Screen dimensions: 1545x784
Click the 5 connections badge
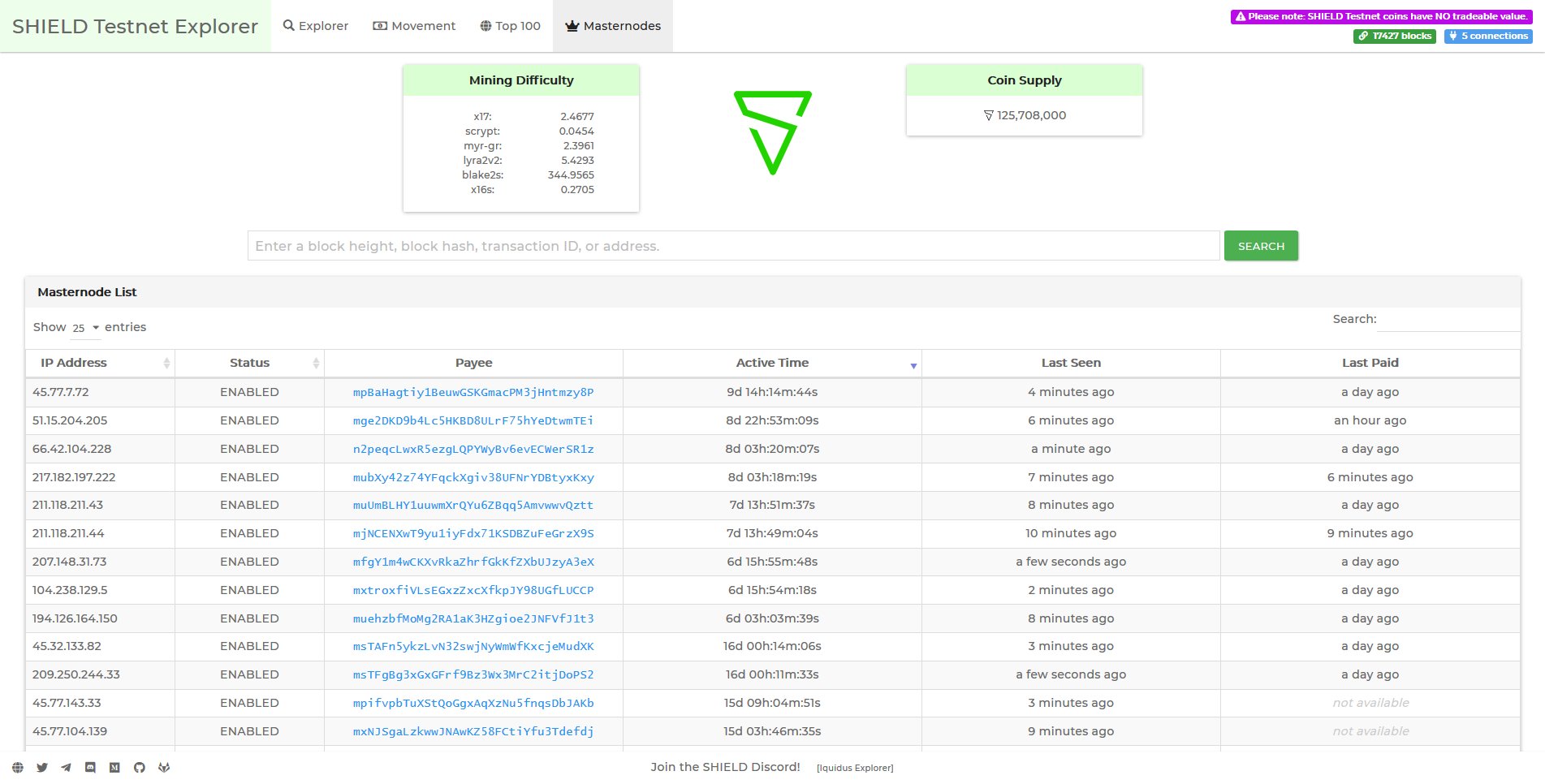1488,36
